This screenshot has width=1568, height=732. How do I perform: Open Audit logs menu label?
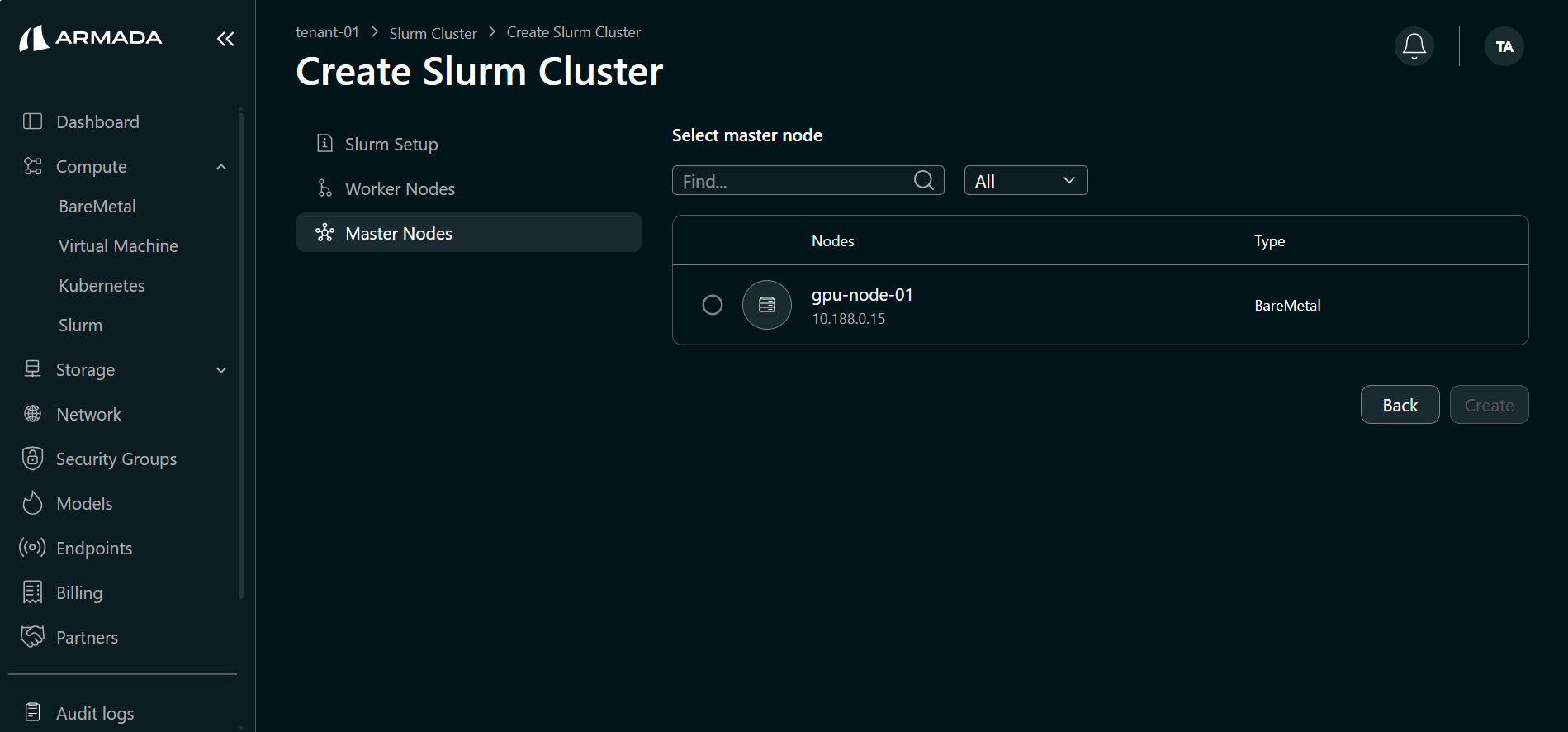click(95, 714)
